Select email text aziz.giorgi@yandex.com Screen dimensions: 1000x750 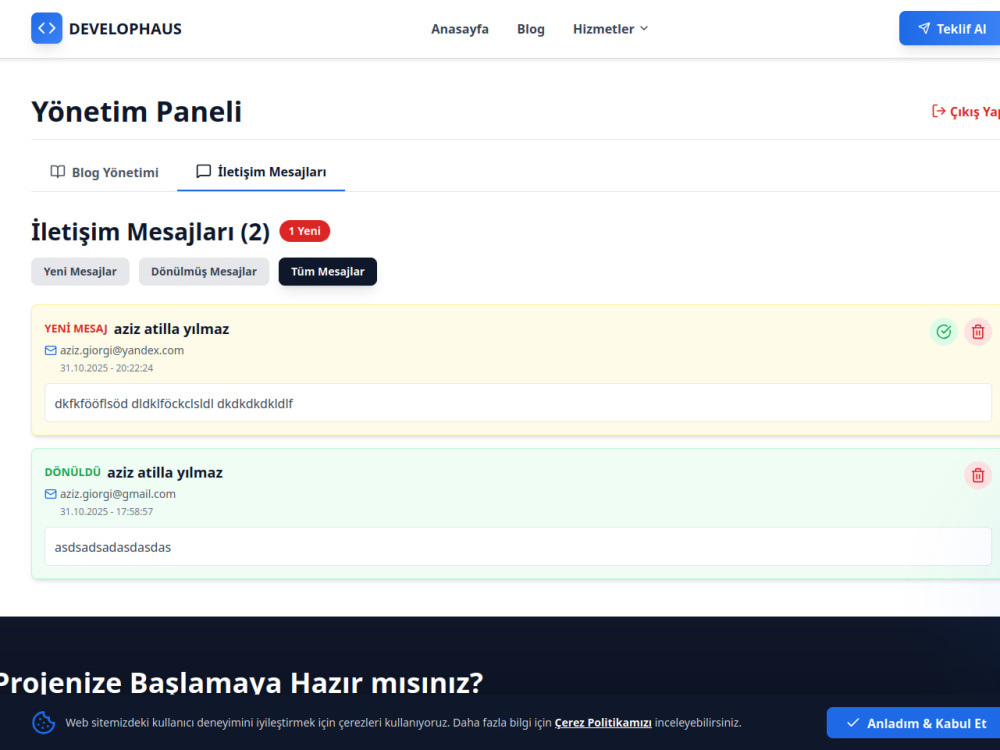[122, 350]
